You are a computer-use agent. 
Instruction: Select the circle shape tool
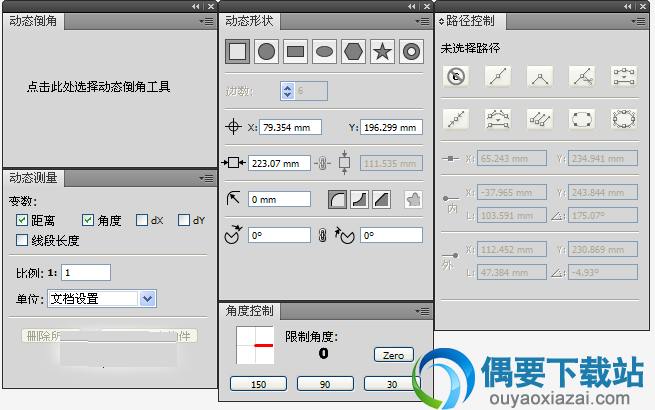pyautogui.click(x=266, y=52)
